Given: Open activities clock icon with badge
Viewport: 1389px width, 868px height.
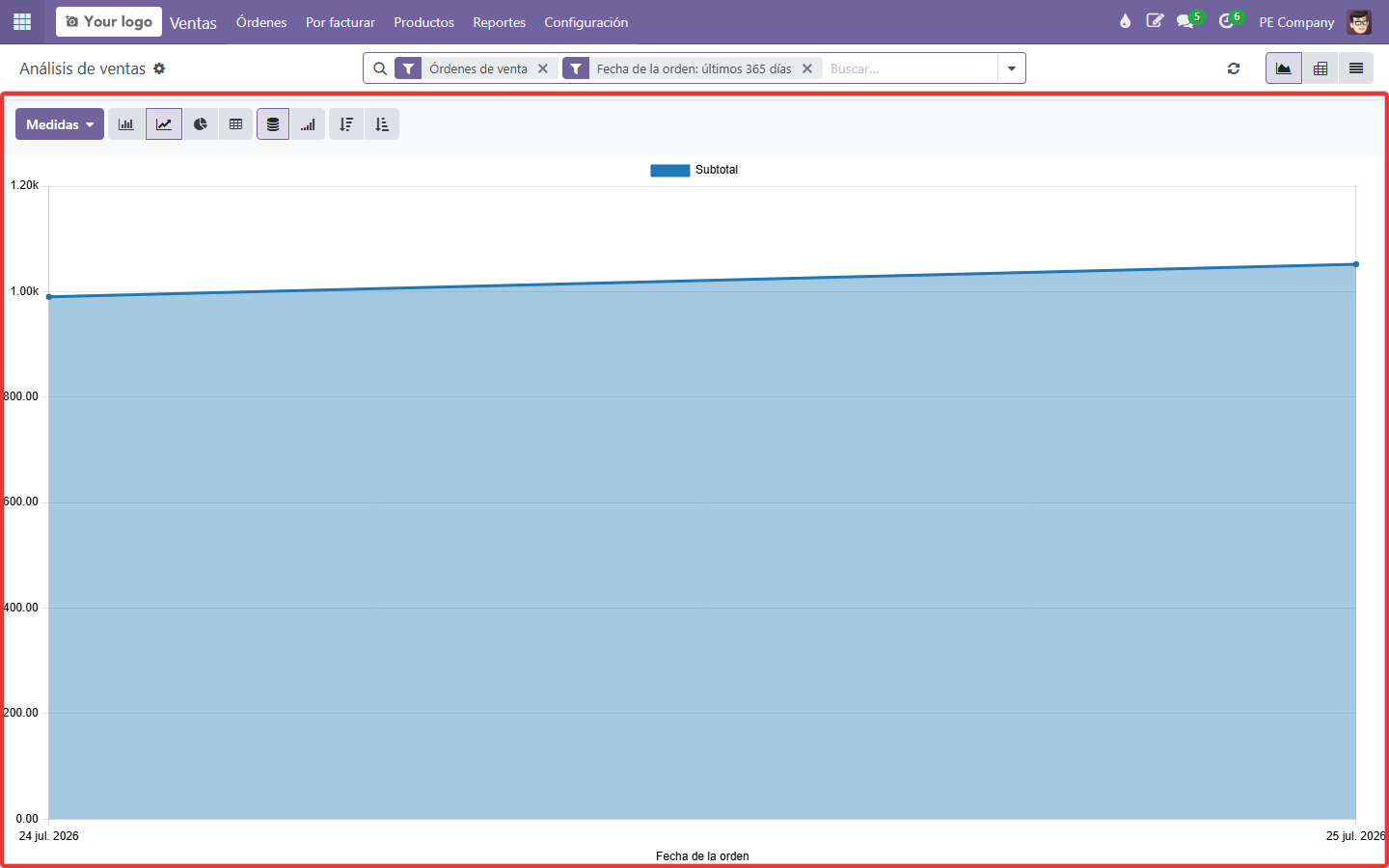Looking at the screenshot, I should pyautogui.click(x=1229, y=21).
